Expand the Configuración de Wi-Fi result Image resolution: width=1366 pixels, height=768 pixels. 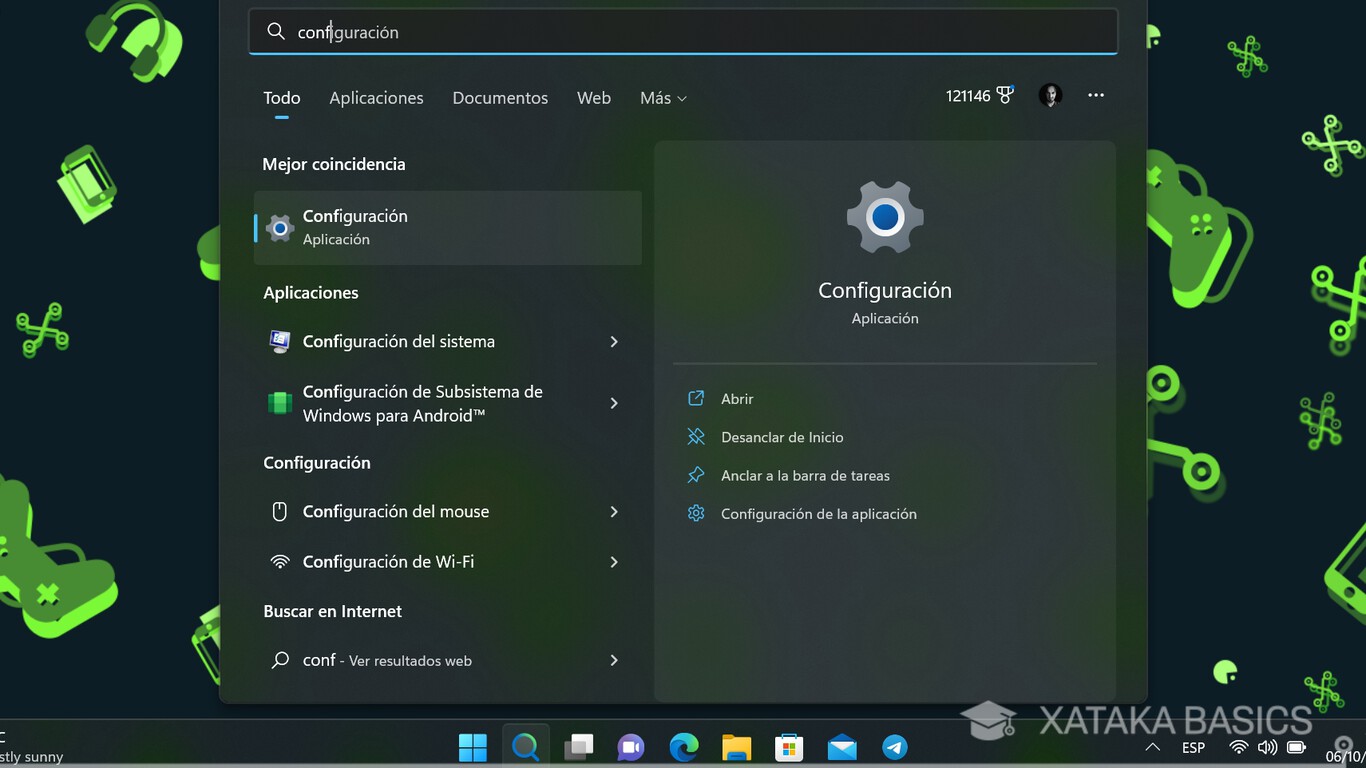[x=614, y=561]
